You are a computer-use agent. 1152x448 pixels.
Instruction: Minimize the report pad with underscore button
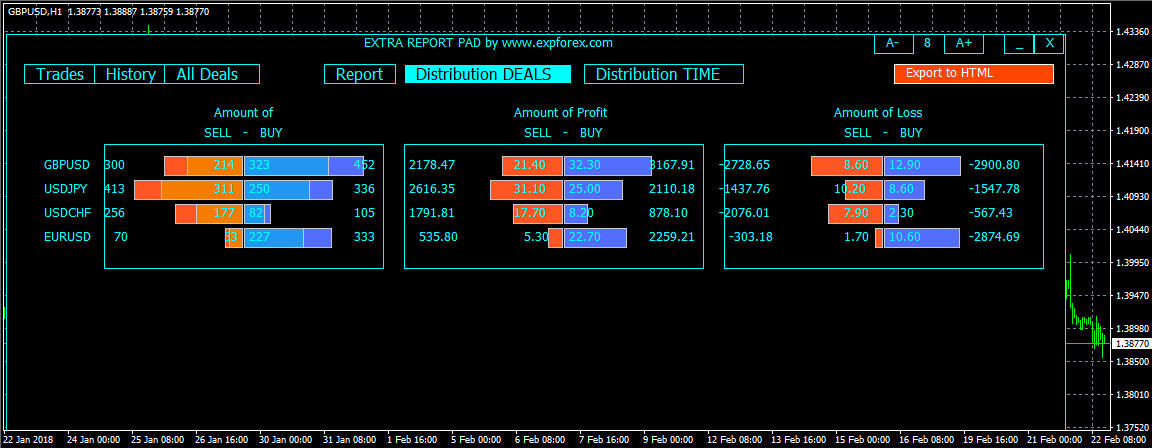tap(1019, 43)
